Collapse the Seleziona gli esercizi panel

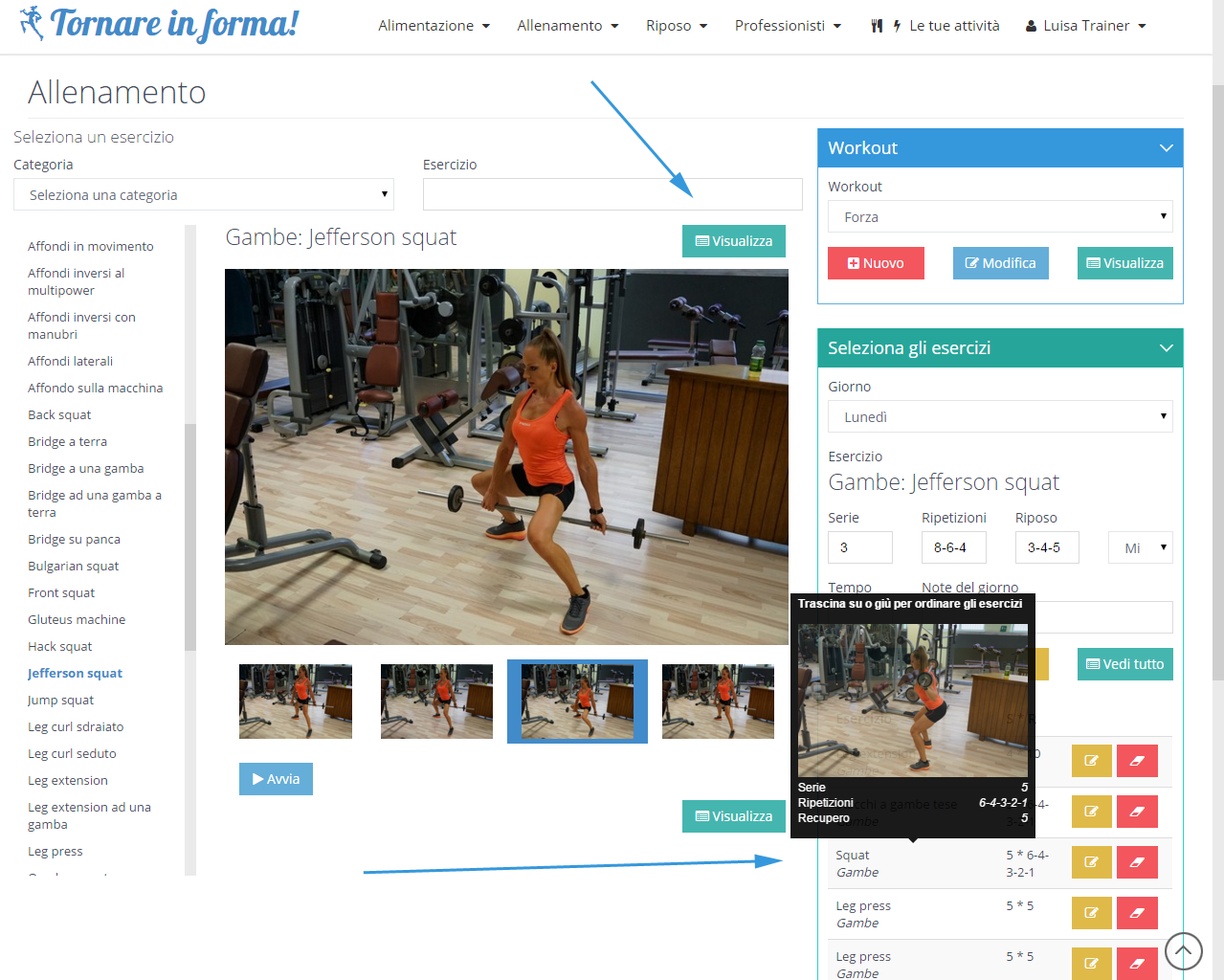click(x=1166, y=348)
